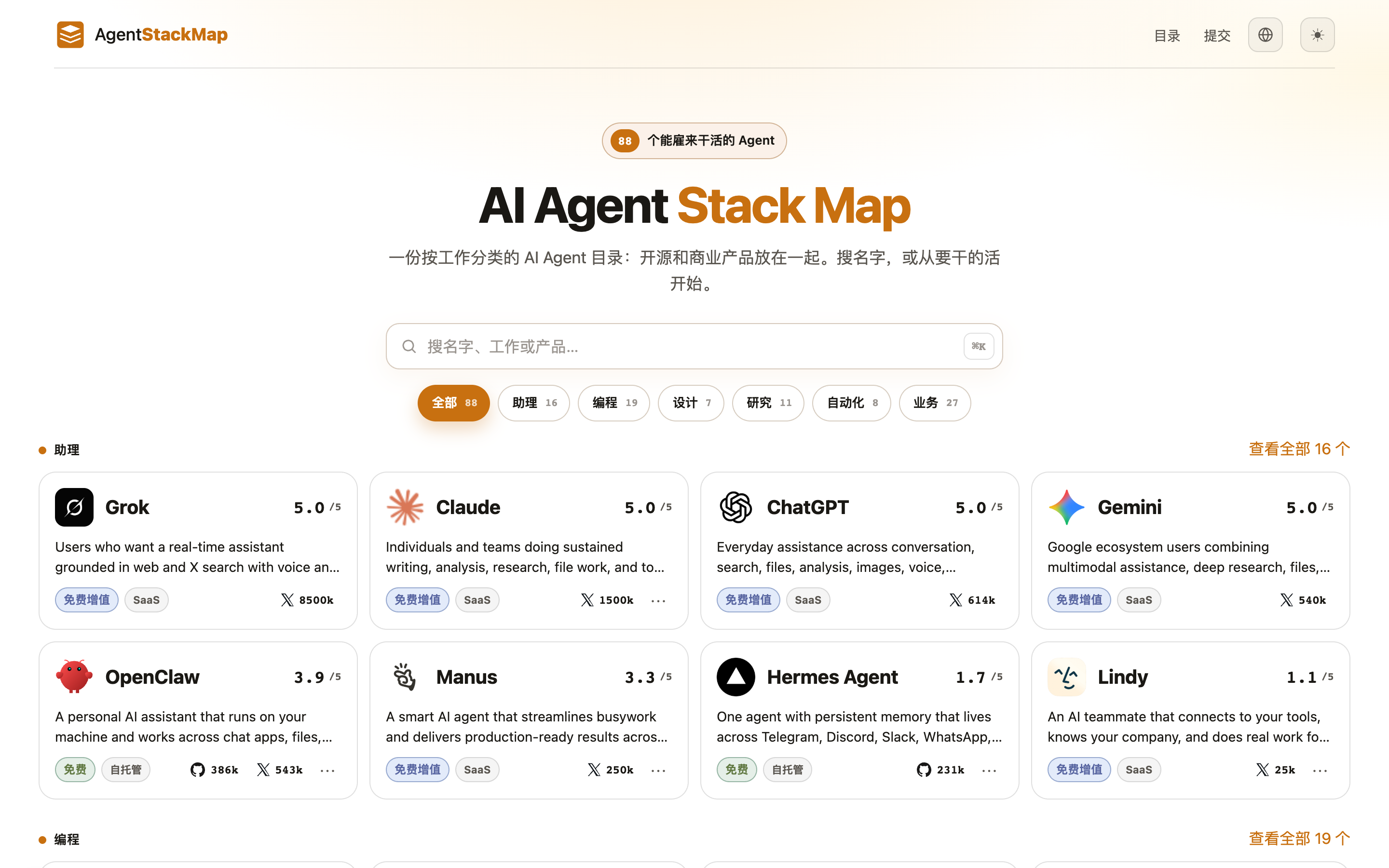Image resolution: width=1389 pixels, height=868 pixels.
Task: Select the 设计 7 filter tab
Action: 691,403
